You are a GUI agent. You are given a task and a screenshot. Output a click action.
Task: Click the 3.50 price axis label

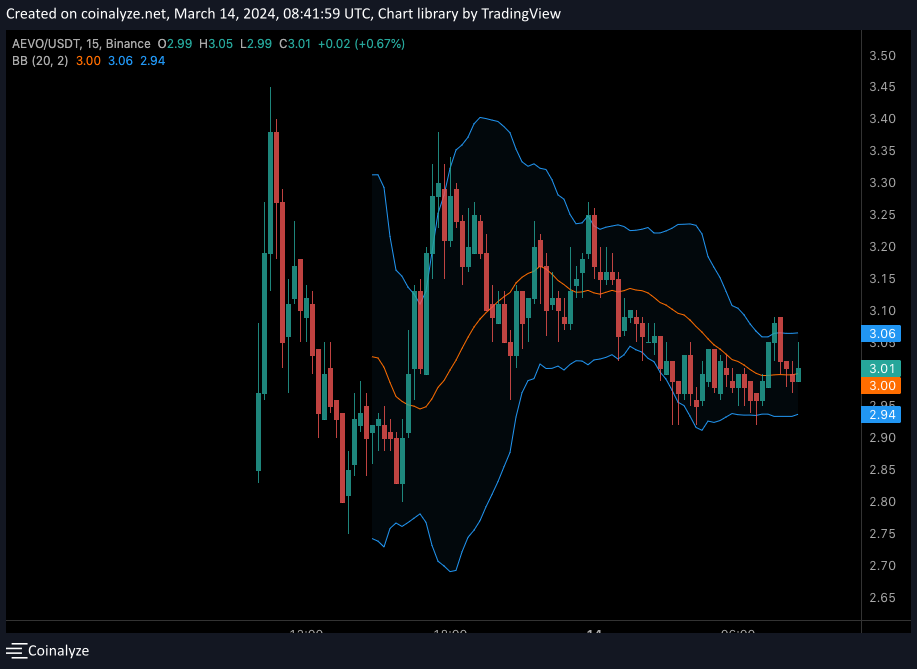[883, 56]
